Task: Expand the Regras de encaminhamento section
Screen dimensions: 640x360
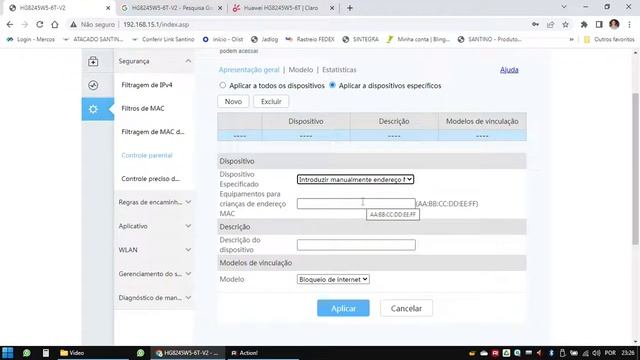Action: click(x=188, y=202)
